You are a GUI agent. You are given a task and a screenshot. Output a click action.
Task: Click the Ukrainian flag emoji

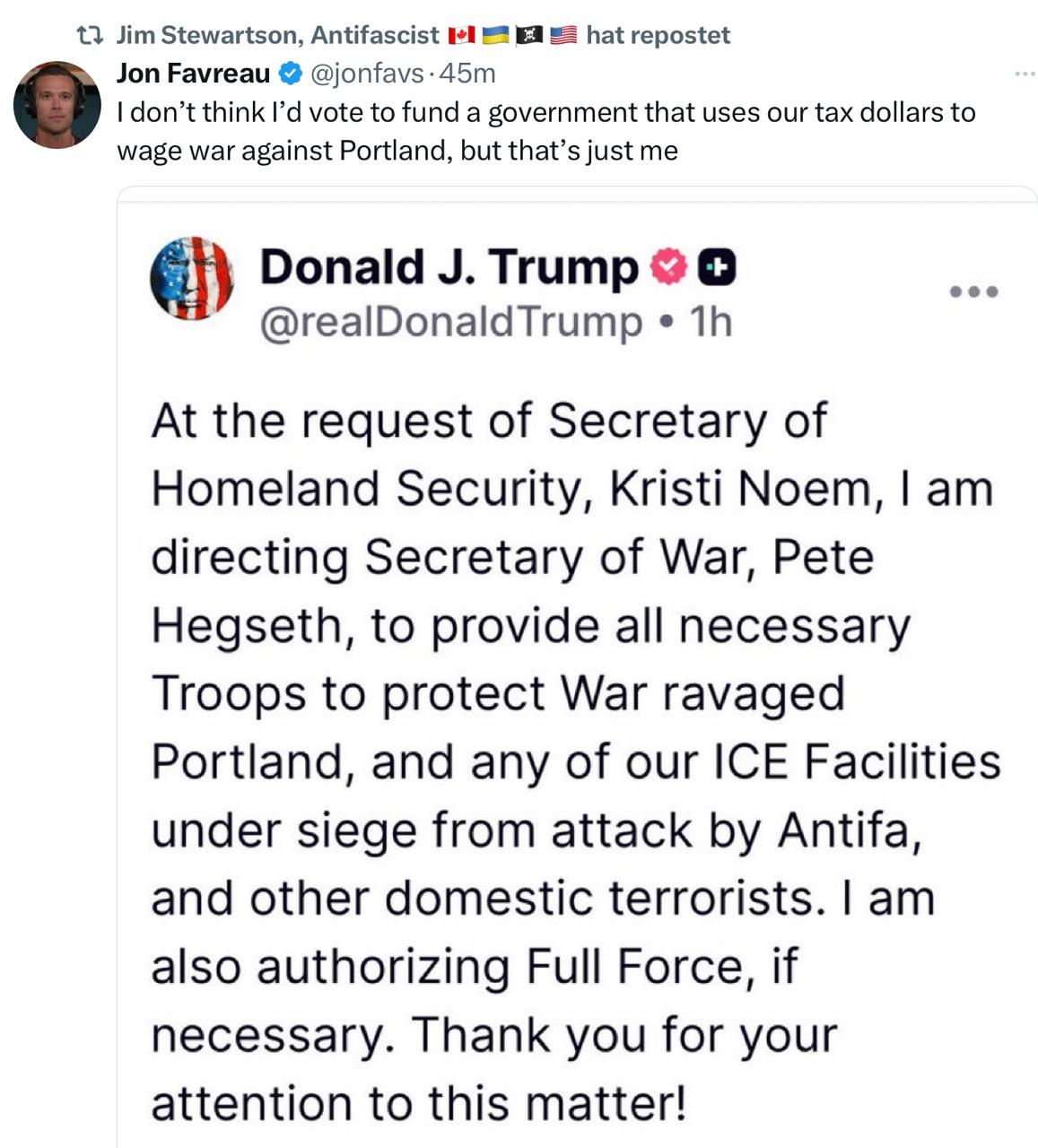tap(495, 36)
